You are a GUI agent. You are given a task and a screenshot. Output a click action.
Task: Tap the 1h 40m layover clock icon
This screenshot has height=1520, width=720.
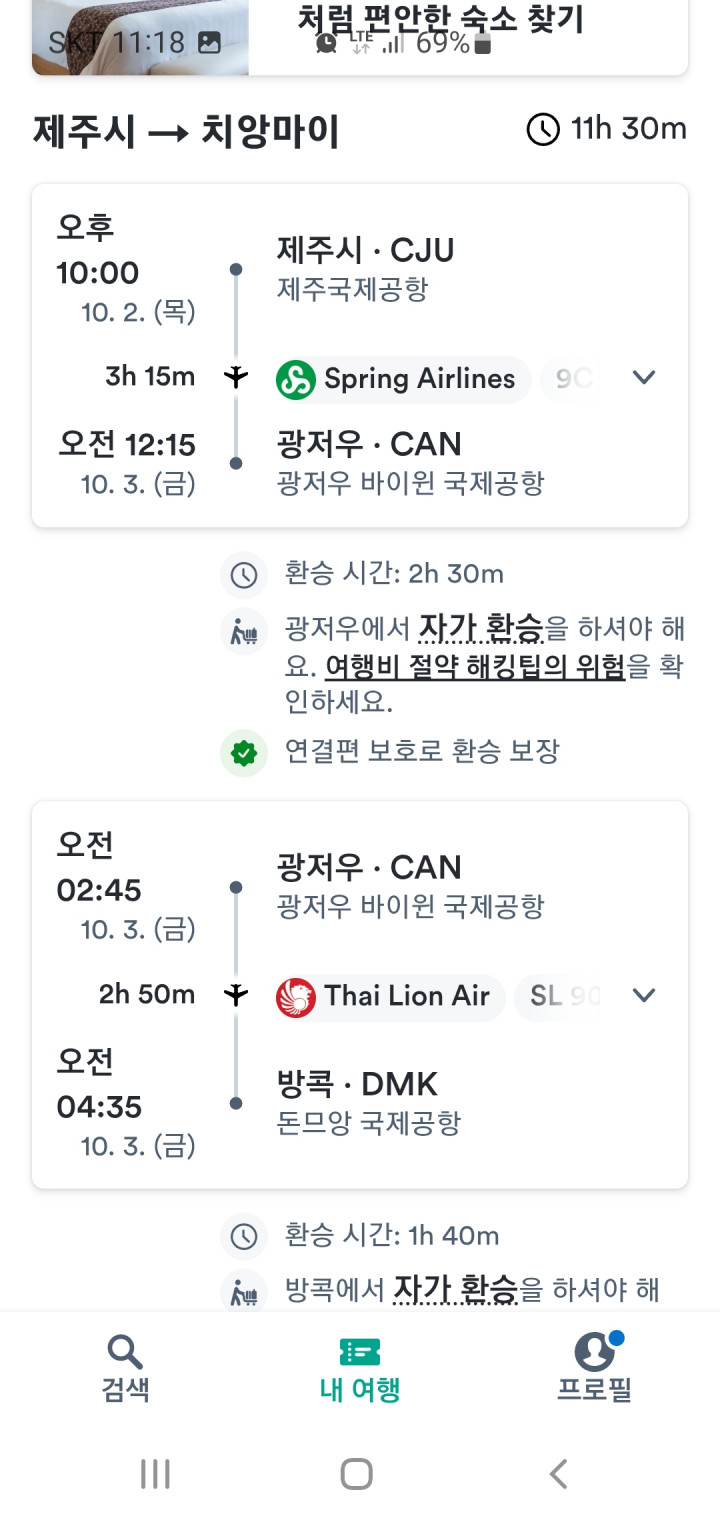click(x=244, y=1236)
